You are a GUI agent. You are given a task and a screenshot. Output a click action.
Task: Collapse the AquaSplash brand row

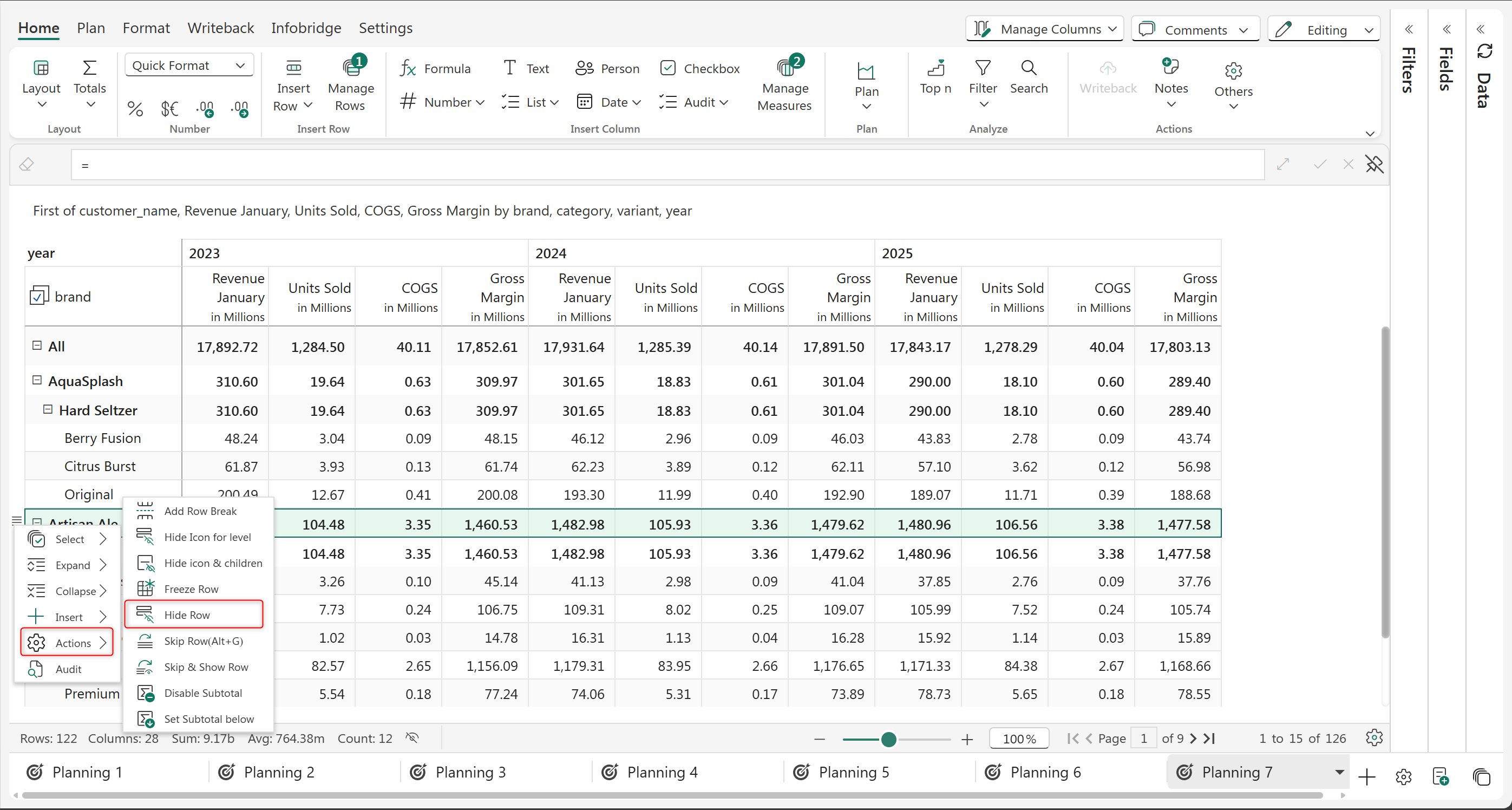(x=37, y=380)
